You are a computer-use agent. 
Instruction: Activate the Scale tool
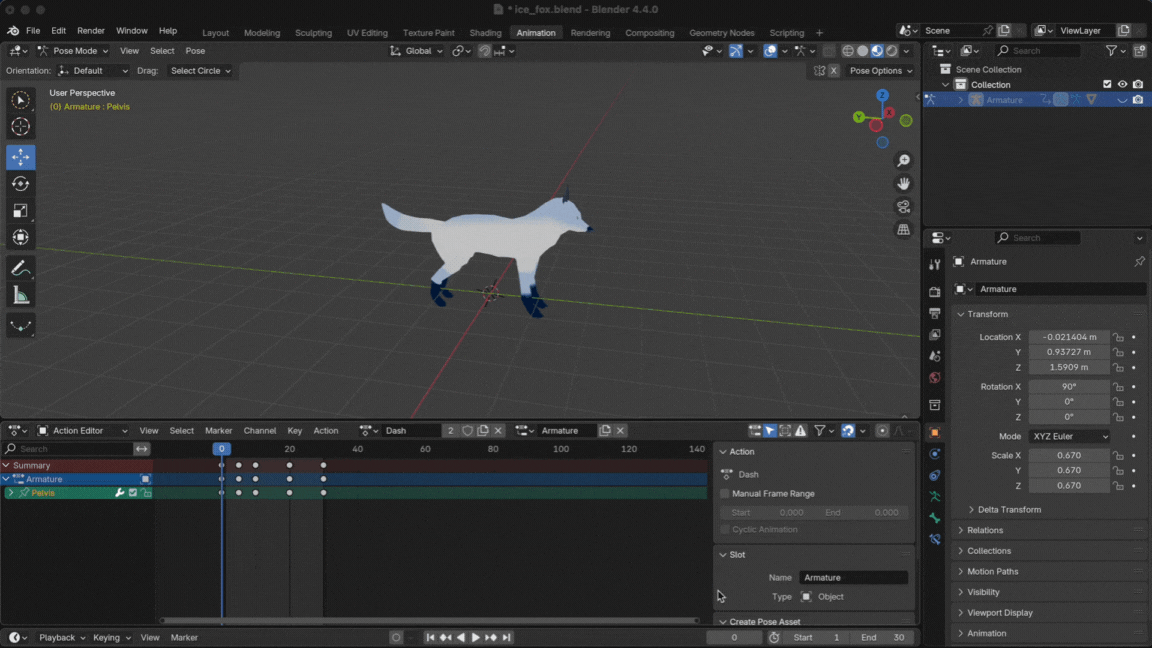coord(21,211)
